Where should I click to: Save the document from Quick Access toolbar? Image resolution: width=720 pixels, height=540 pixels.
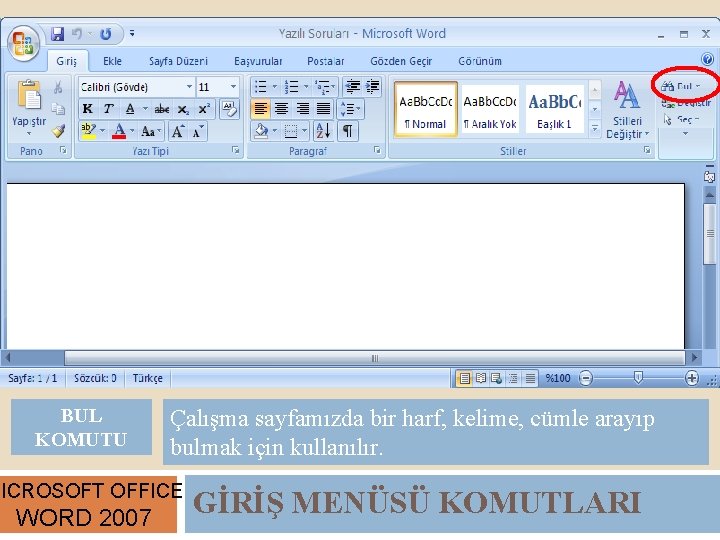click(57, 34)
